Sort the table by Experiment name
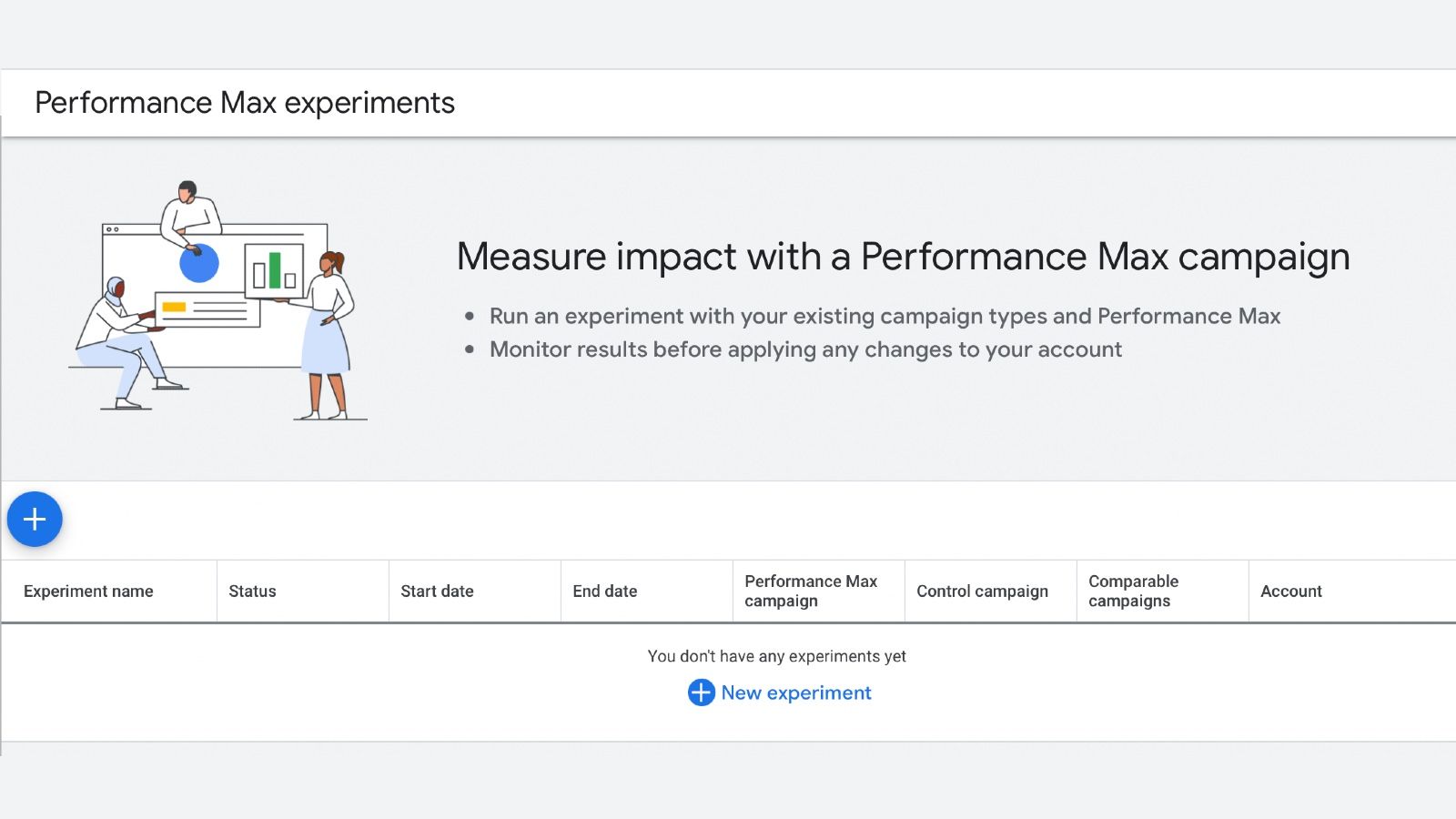The height and width of the screenshot is (819, 1456). (x=88, y=591)
